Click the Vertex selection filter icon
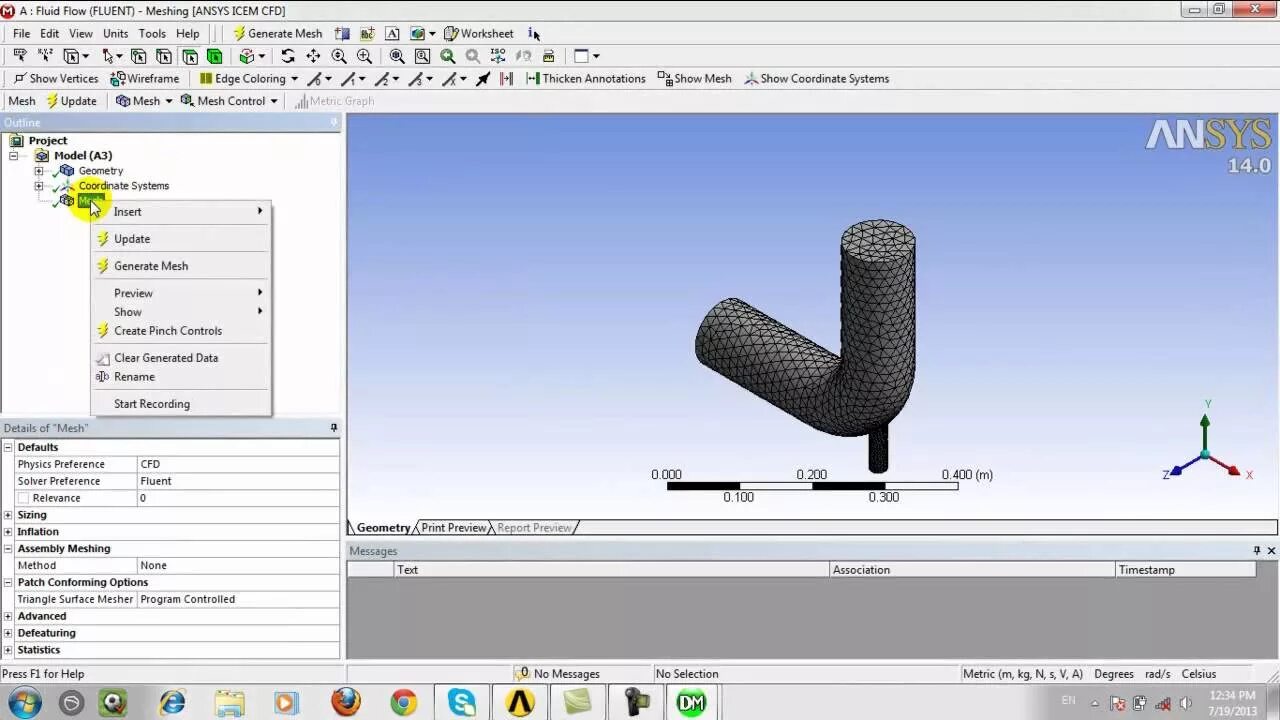 138,56
